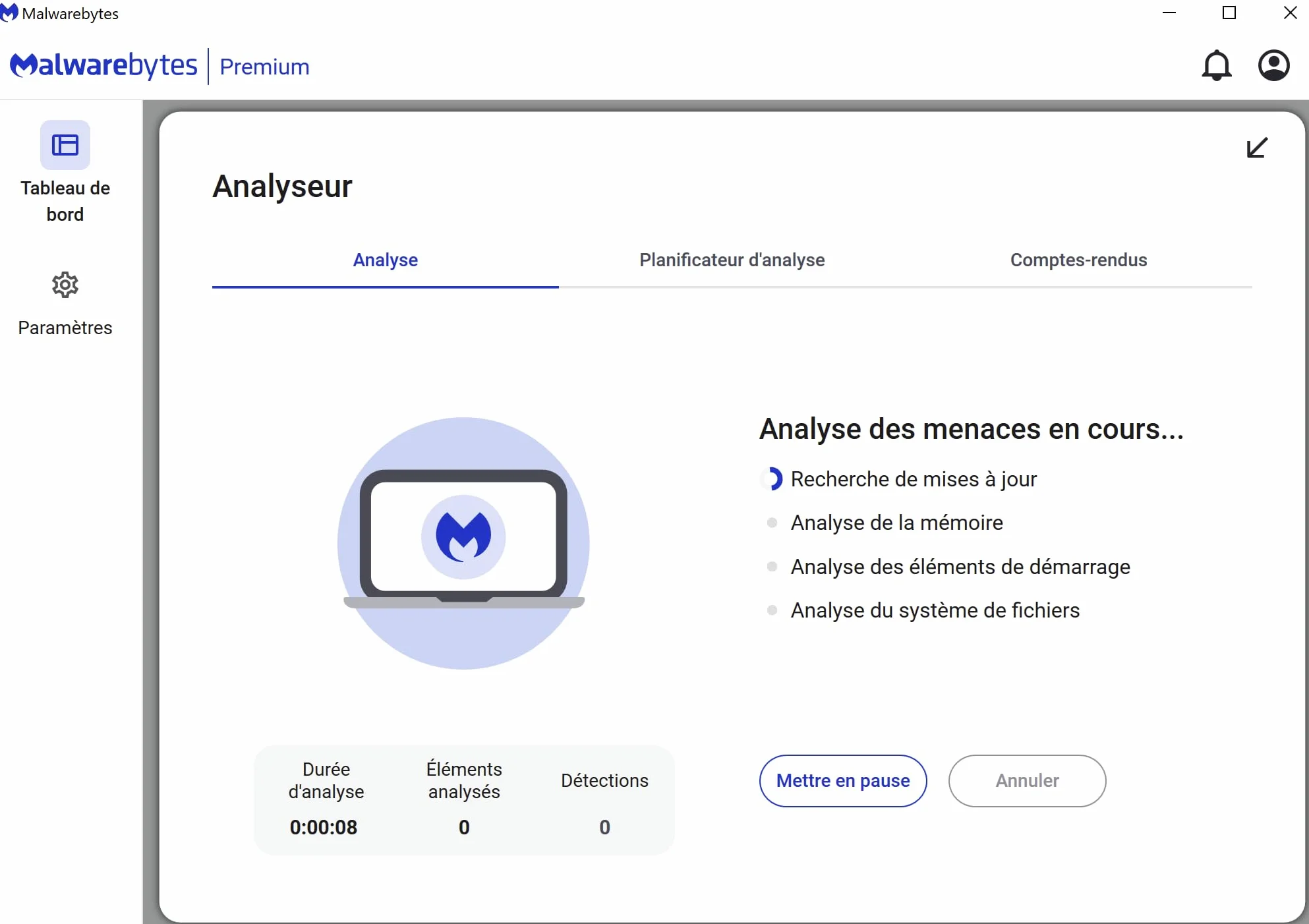Maximize the Malwarebytes window

(1229, 13)
